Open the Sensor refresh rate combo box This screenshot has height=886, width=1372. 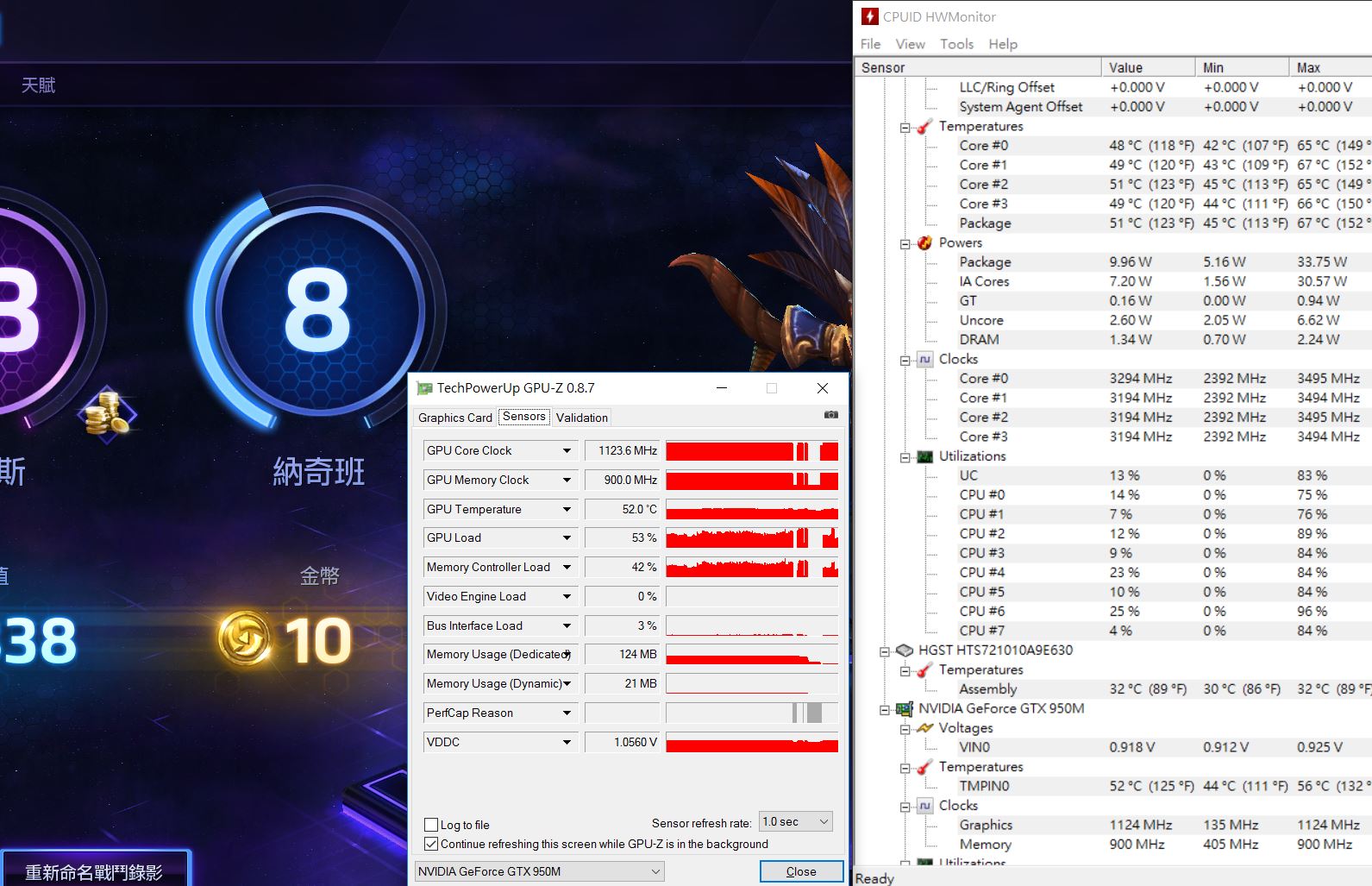click(x=795, y=821)
